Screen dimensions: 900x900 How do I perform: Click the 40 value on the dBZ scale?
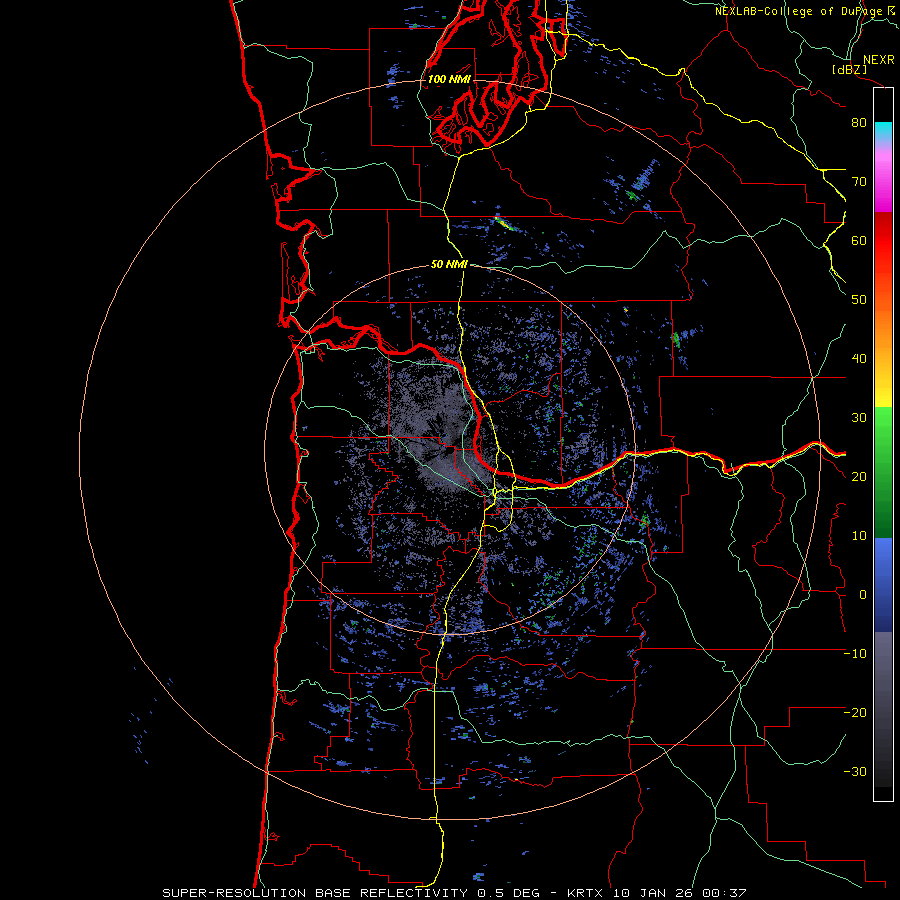coord(859,359)
